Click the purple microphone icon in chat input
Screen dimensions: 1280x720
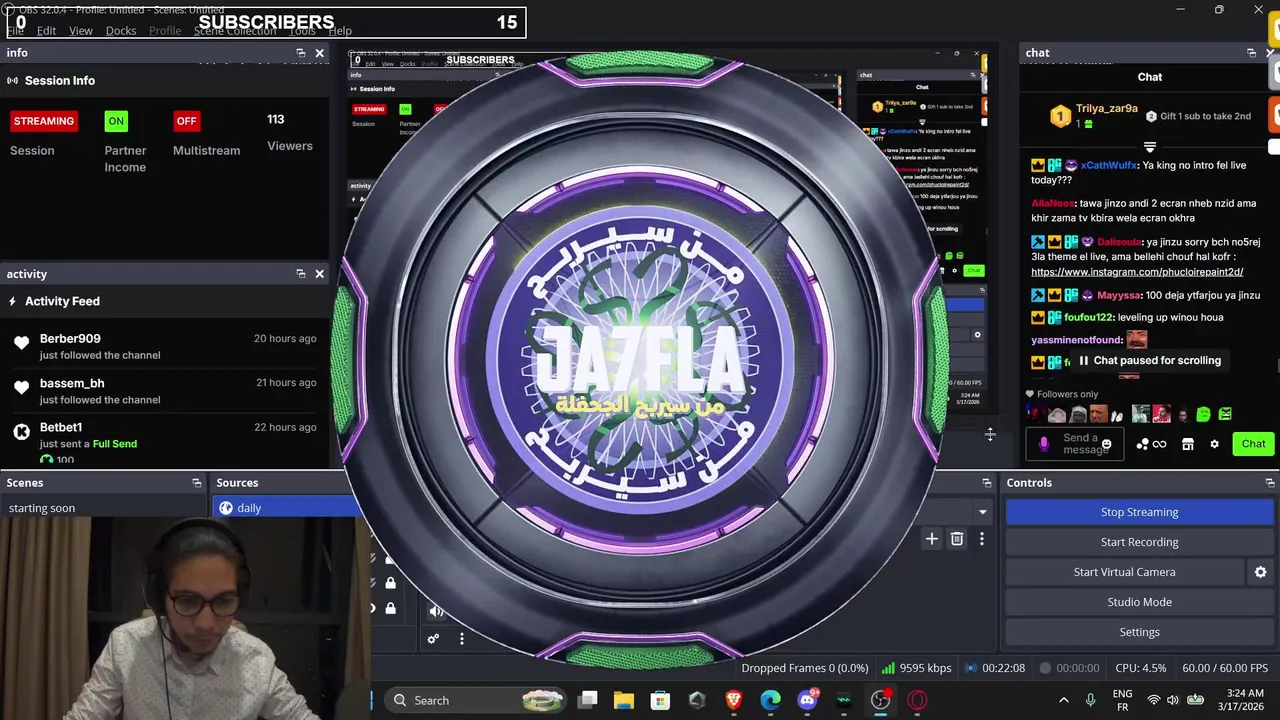click(x=1044, y=444)
